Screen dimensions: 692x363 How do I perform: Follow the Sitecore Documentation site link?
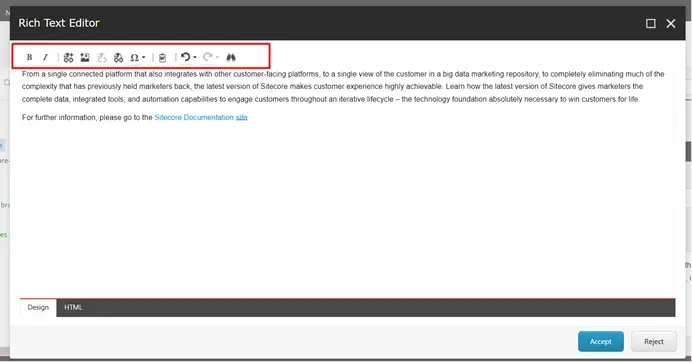[x=201, y=117]
